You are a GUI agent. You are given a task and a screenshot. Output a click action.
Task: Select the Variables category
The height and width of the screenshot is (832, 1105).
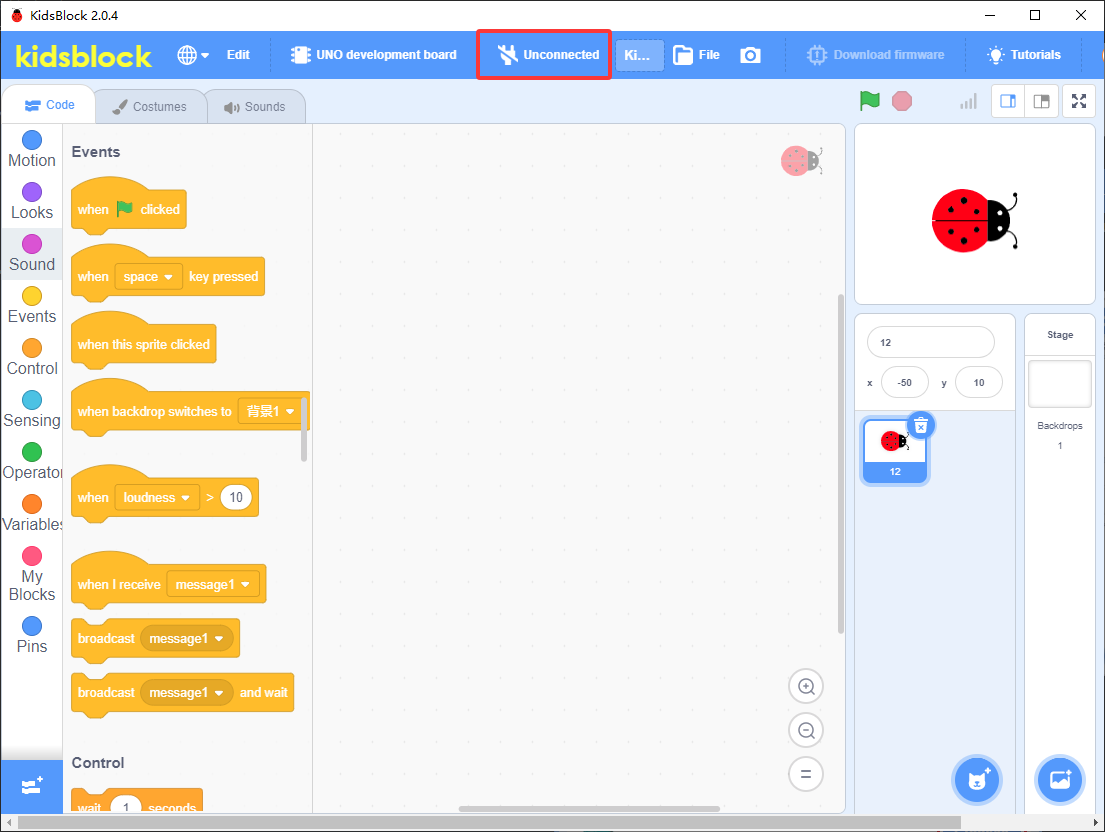pyautogui.click(x=32, y=514)
